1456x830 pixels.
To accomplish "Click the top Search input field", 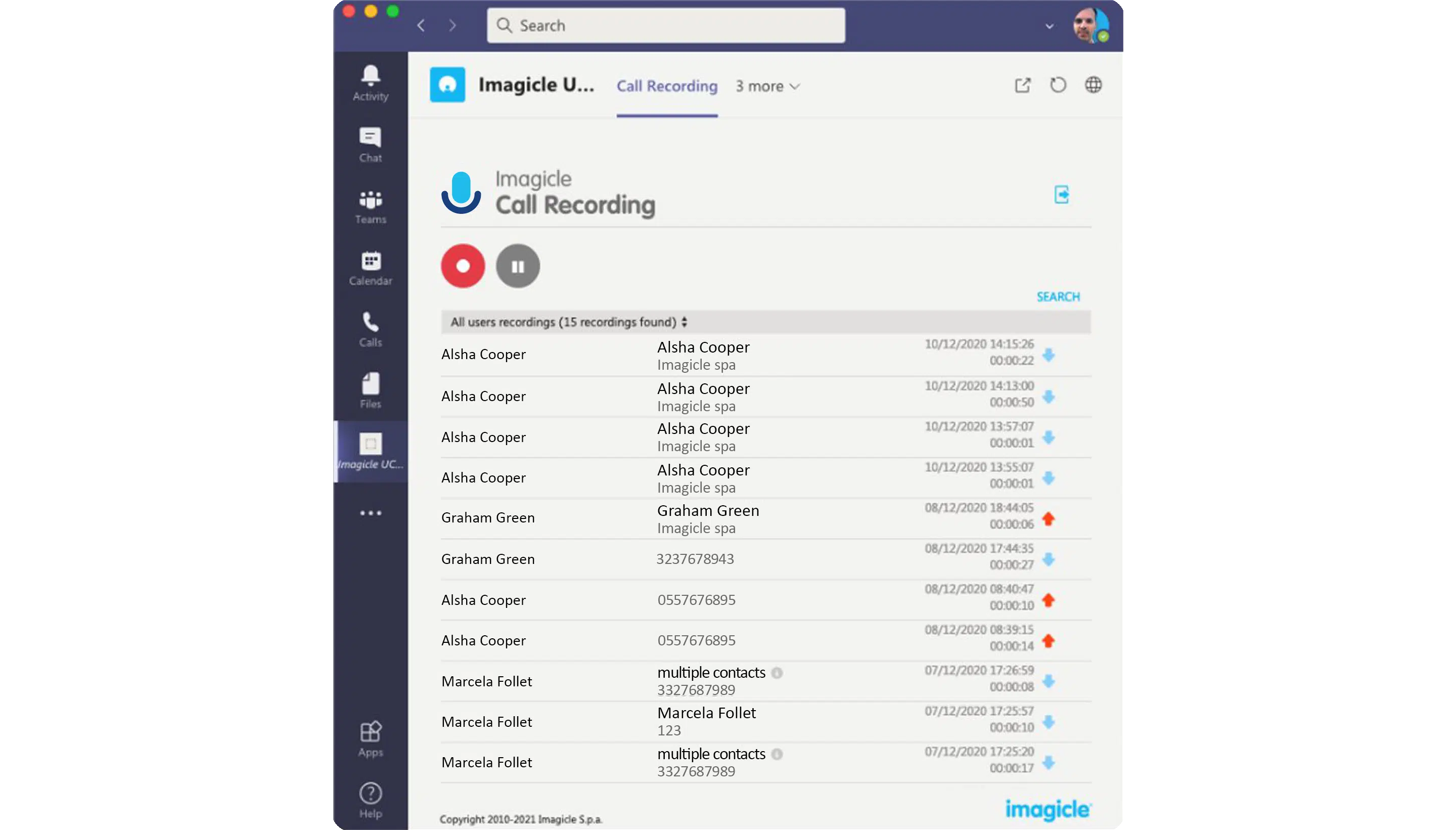I will [x=665, y=26].
